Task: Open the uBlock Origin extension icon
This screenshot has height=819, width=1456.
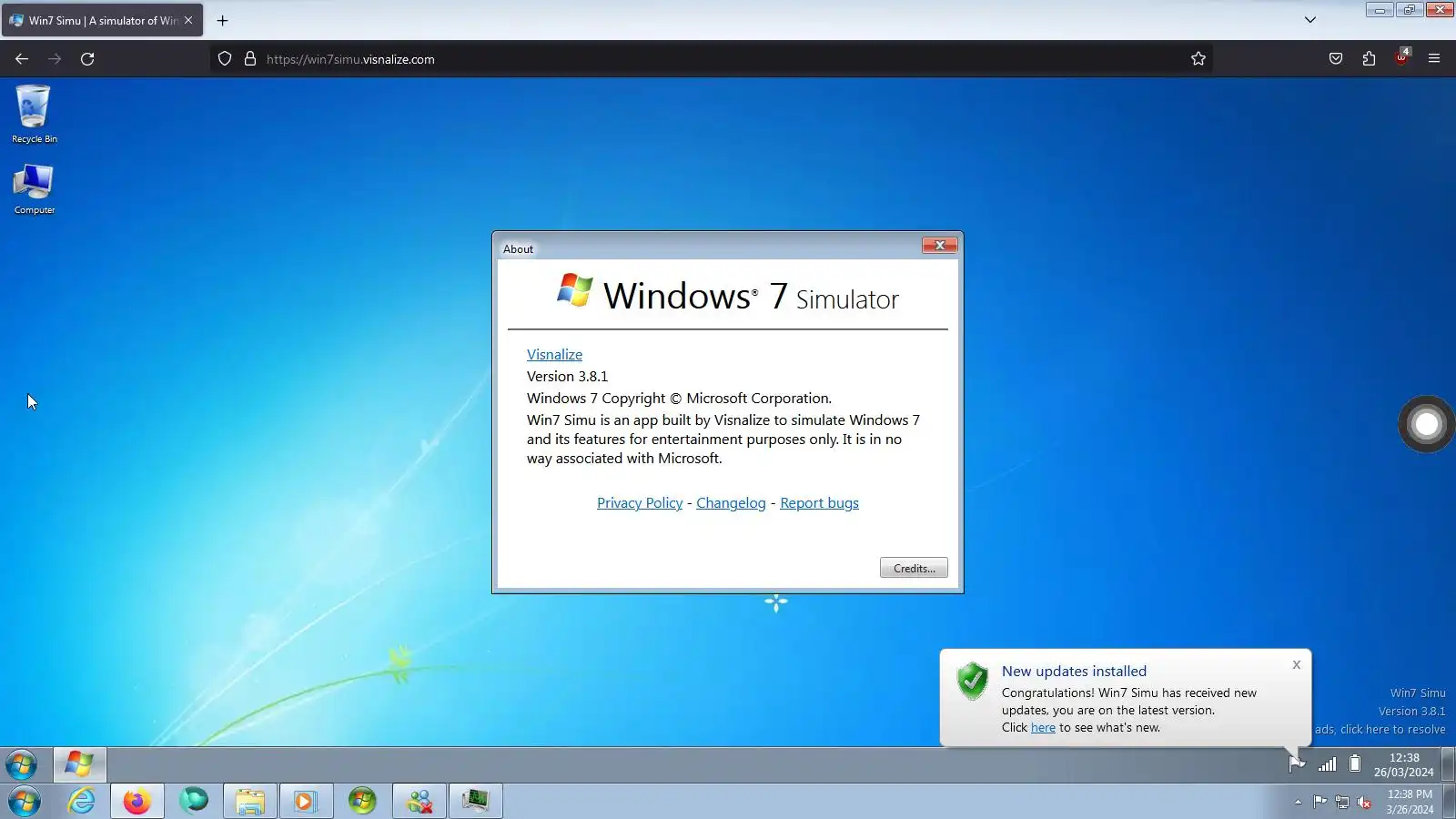Action: click(1401, 58)
